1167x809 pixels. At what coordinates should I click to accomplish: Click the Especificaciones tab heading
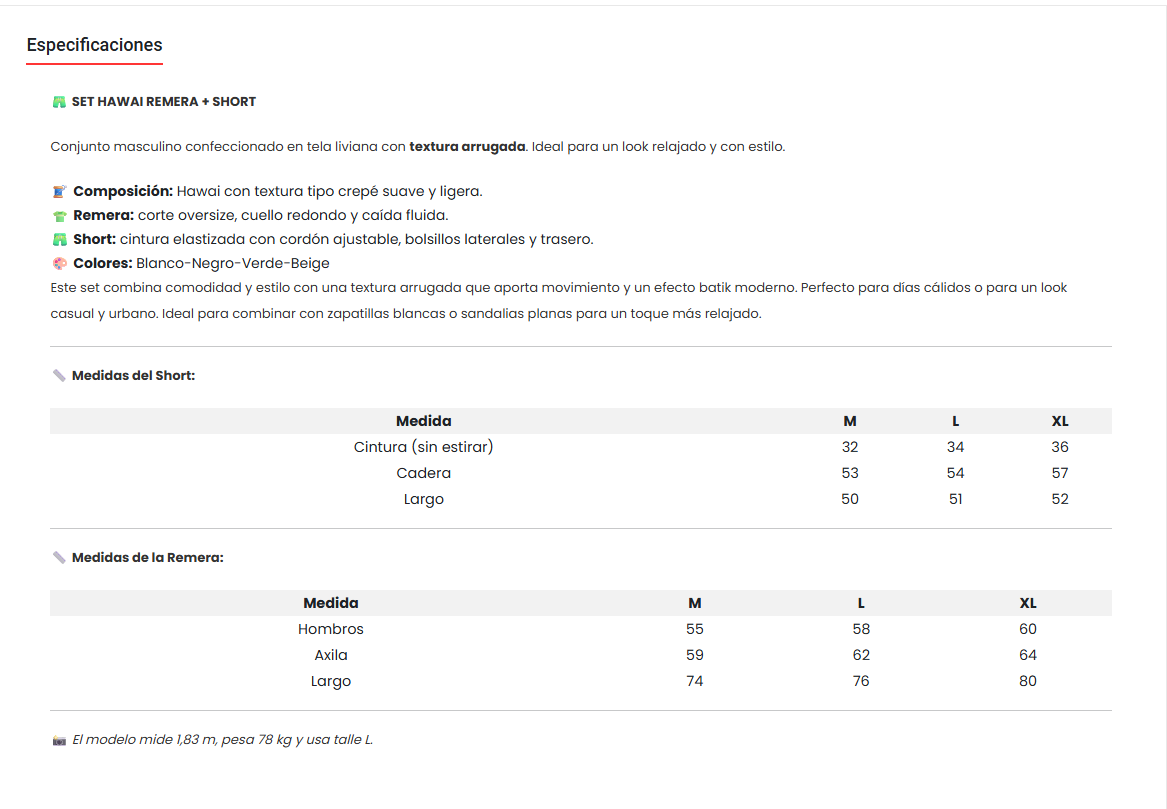[94, 45]
